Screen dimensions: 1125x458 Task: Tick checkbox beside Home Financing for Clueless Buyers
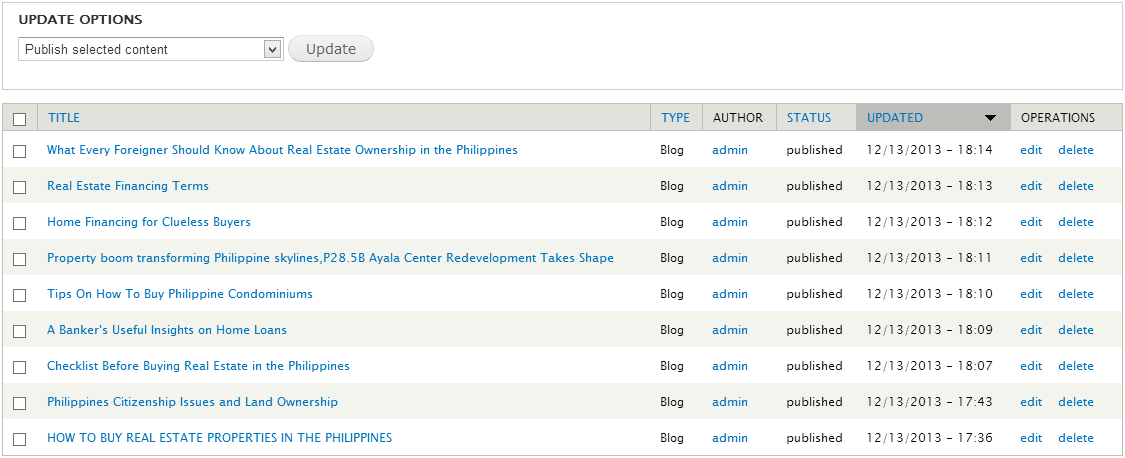click(20, 223)
